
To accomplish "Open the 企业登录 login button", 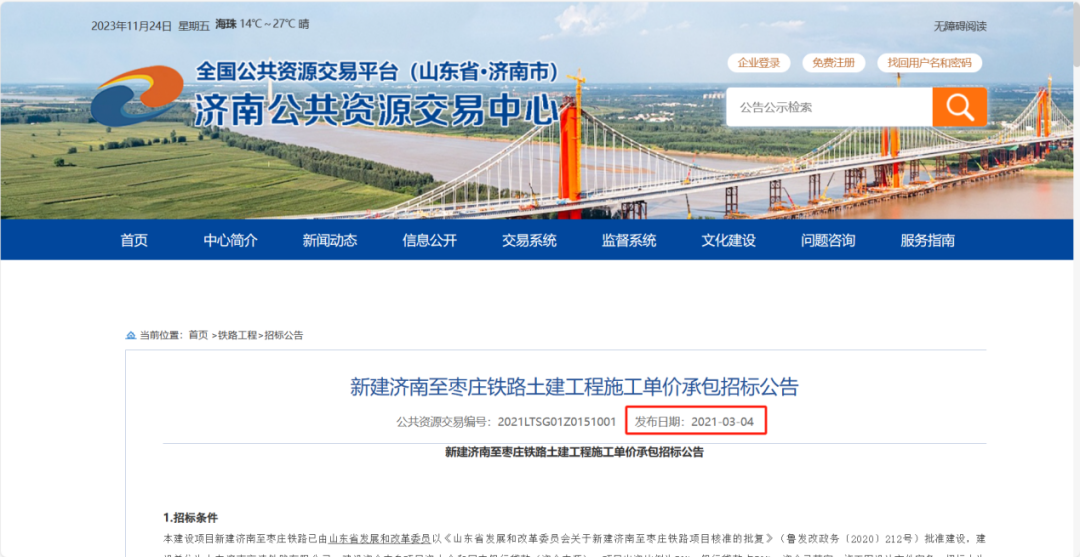I will (x=759, y=63).
